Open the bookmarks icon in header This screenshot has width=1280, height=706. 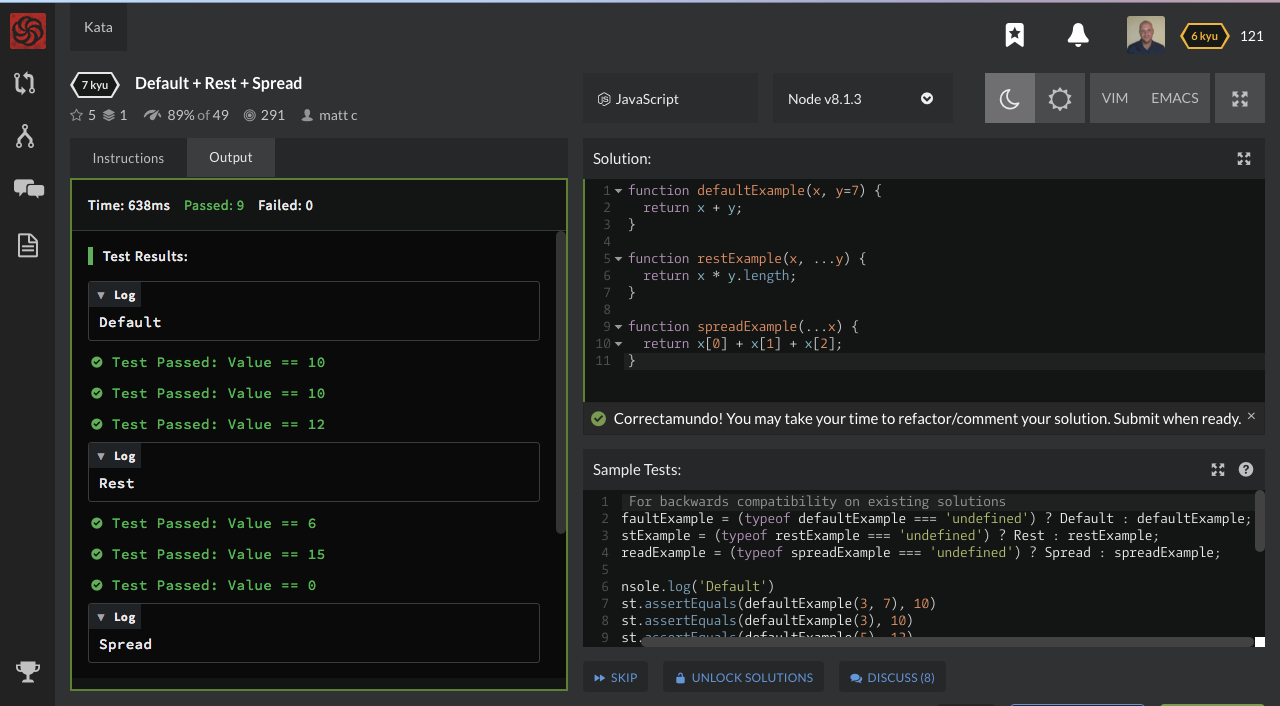[x=1015, y=36]
